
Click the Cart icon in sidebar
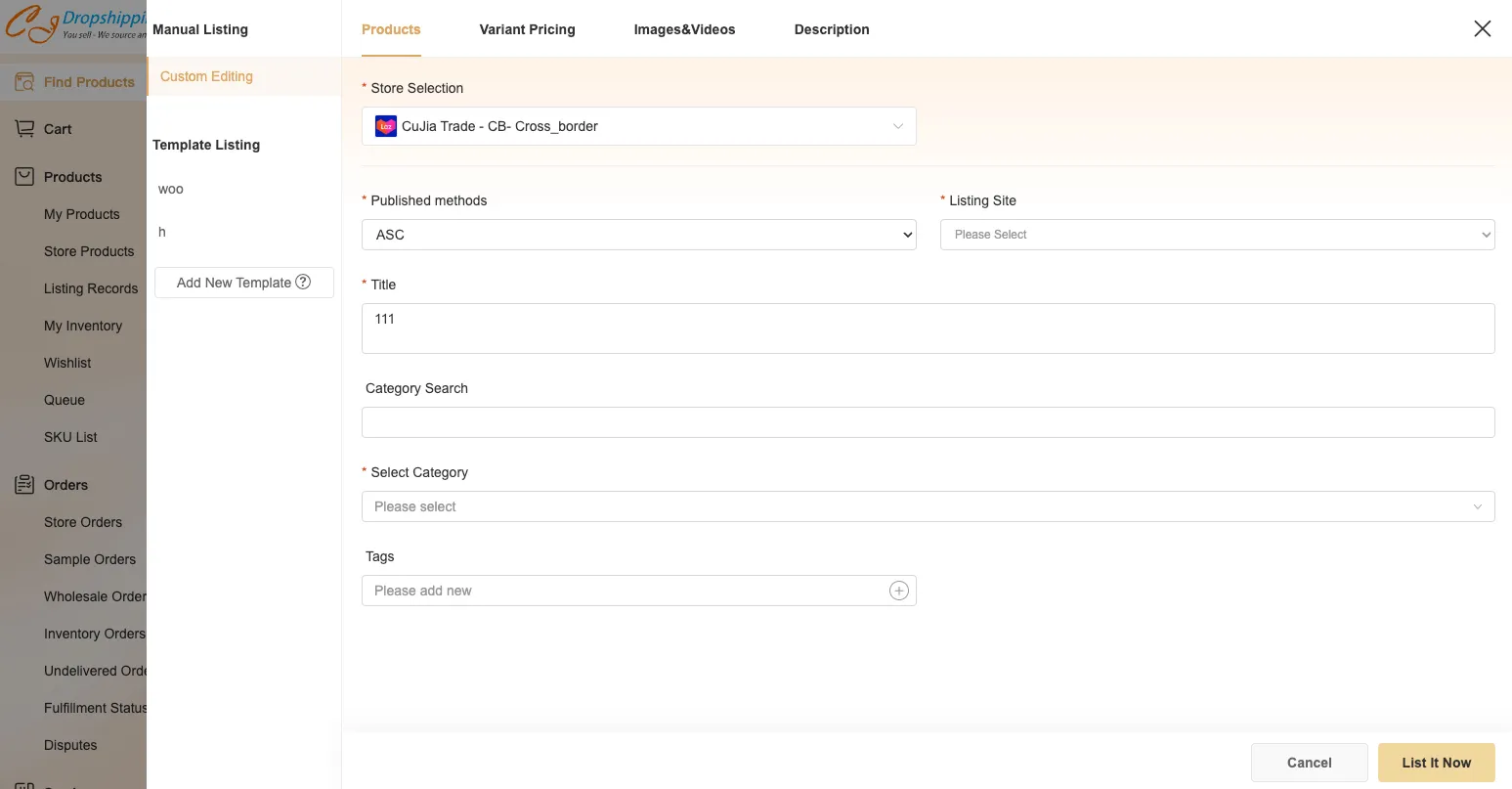pyautogui.click(x=24, y=129)
